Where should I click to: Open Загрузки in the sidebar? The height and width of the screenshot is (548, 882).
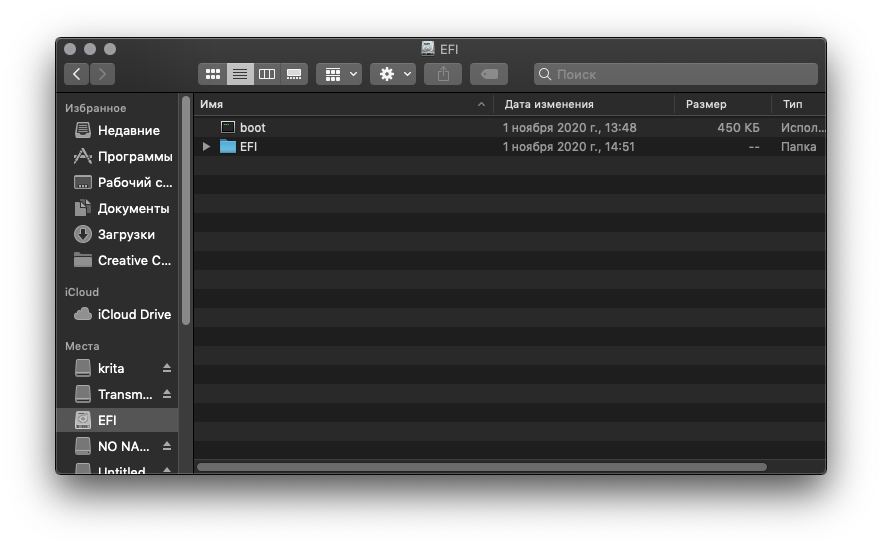(x=118, y=235)
